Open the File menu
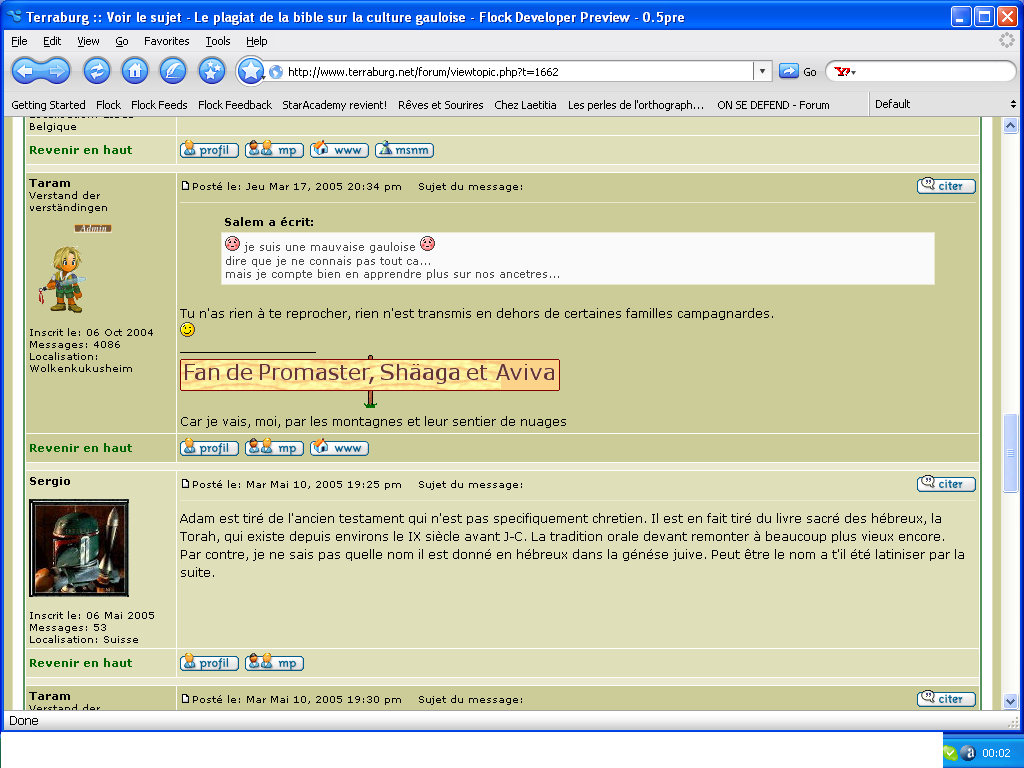This screenshot has width=1024, height=768. [x=20, y=41]
